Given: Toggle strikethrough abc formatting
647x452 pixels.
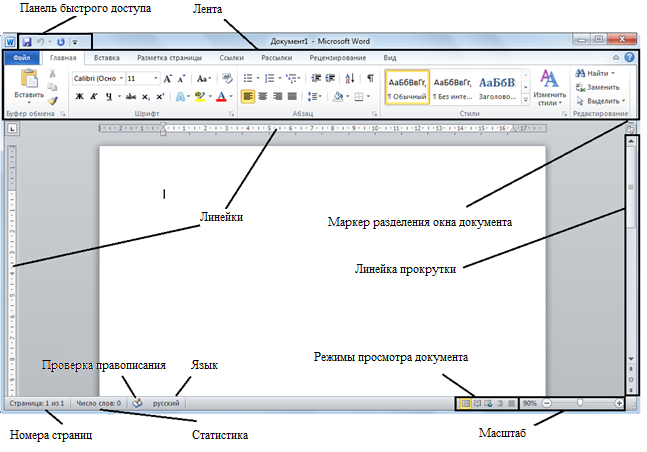Looking at the screenshot, I should click(131, 97).
